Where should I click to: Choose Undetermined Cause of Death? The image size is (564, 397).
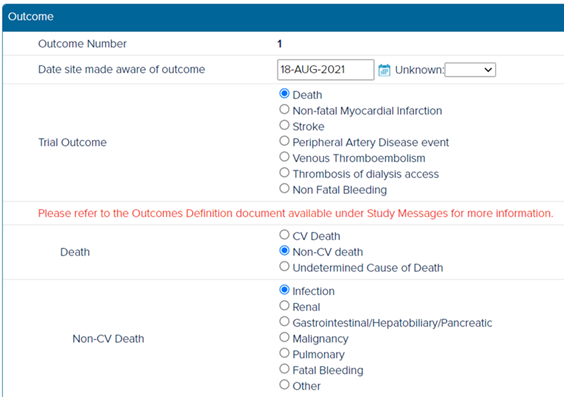tap(284, 266)
